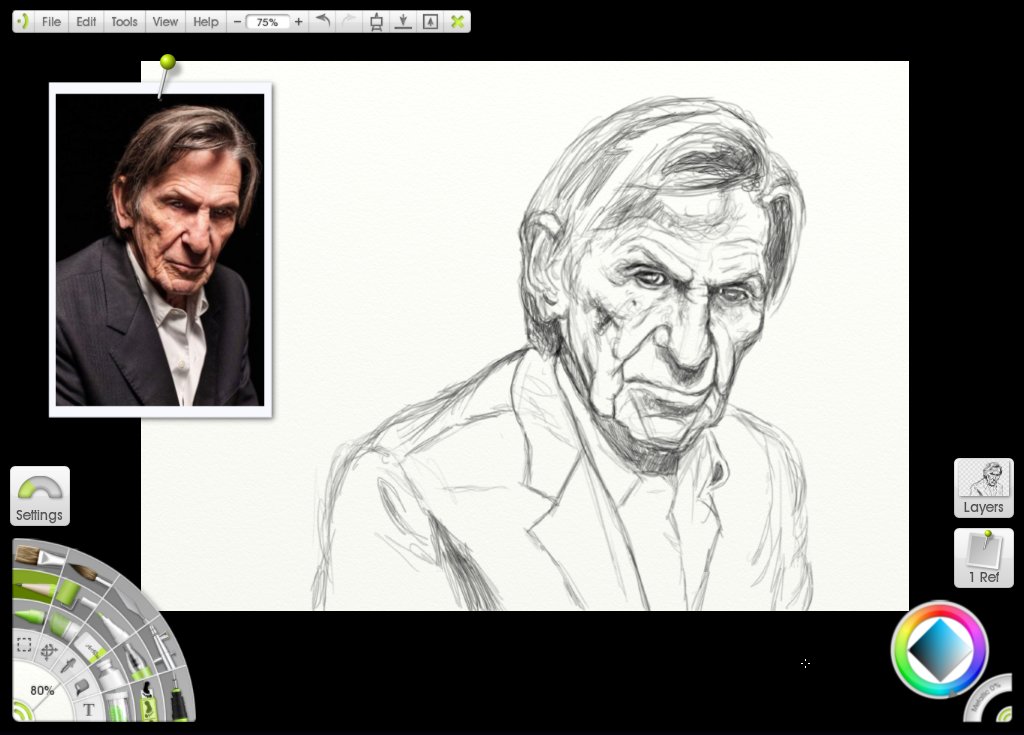Open the File menu
1024x735 pixels.
coord(51,22)
